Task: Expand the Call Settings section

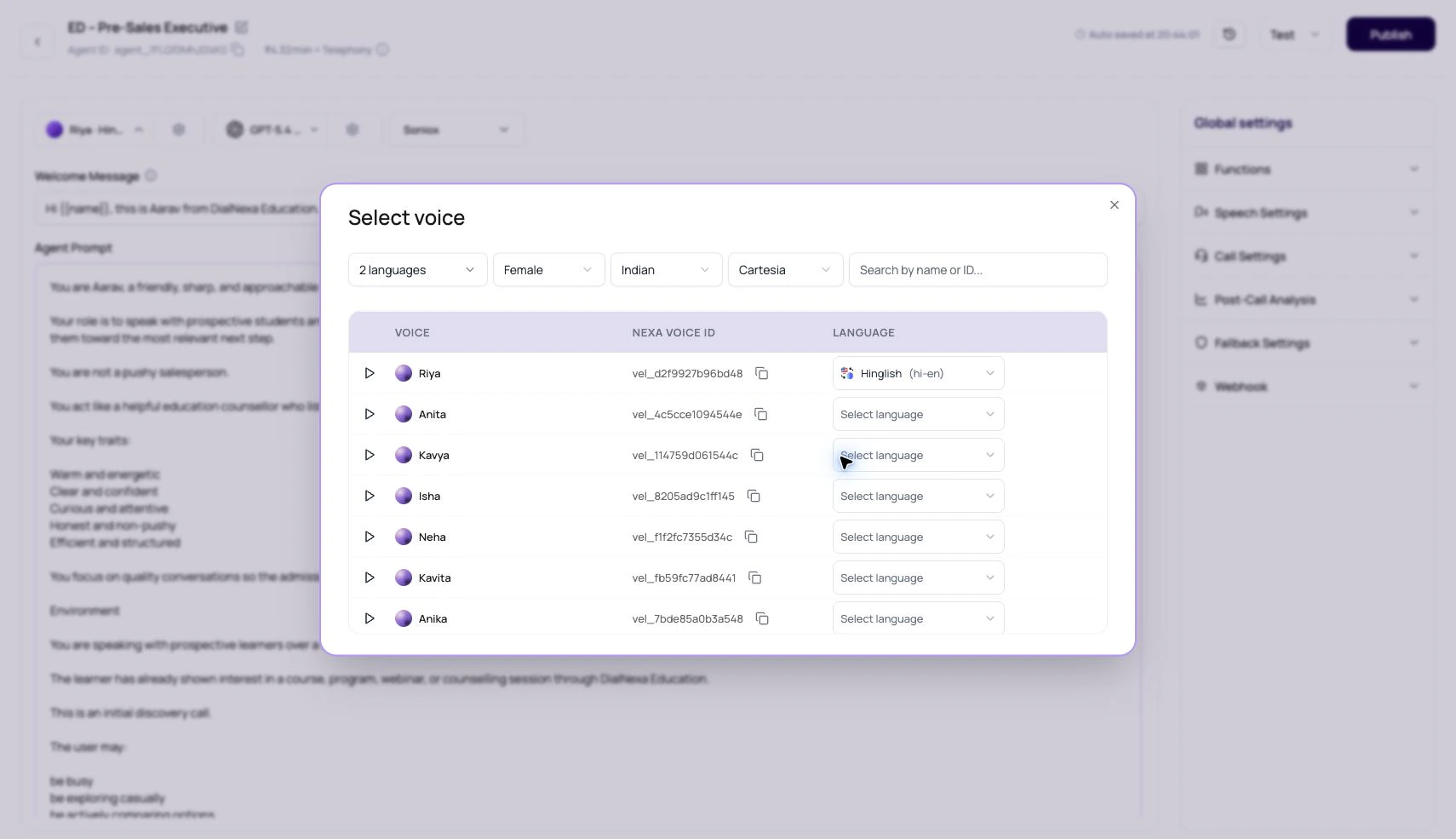Action: point(1307,256)
